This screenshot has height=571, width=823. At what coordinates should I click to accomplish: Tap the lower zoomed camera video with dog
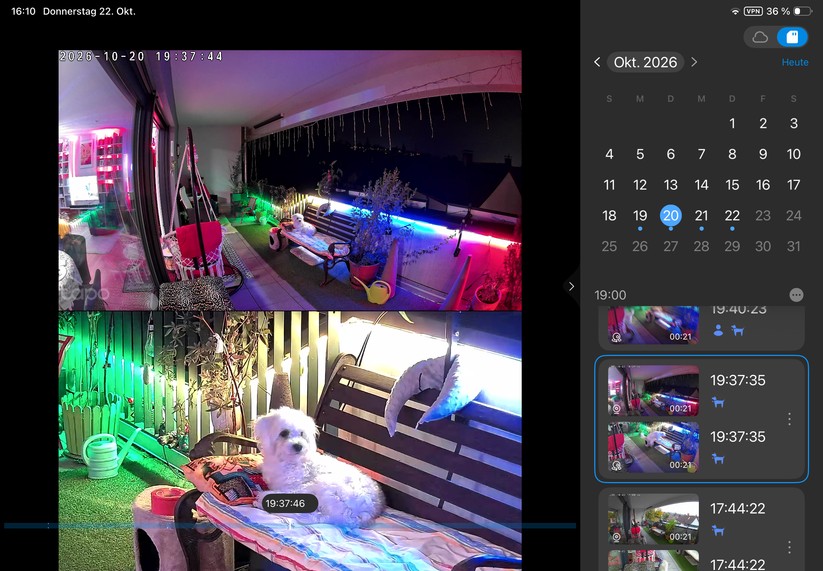click(290, 441)
